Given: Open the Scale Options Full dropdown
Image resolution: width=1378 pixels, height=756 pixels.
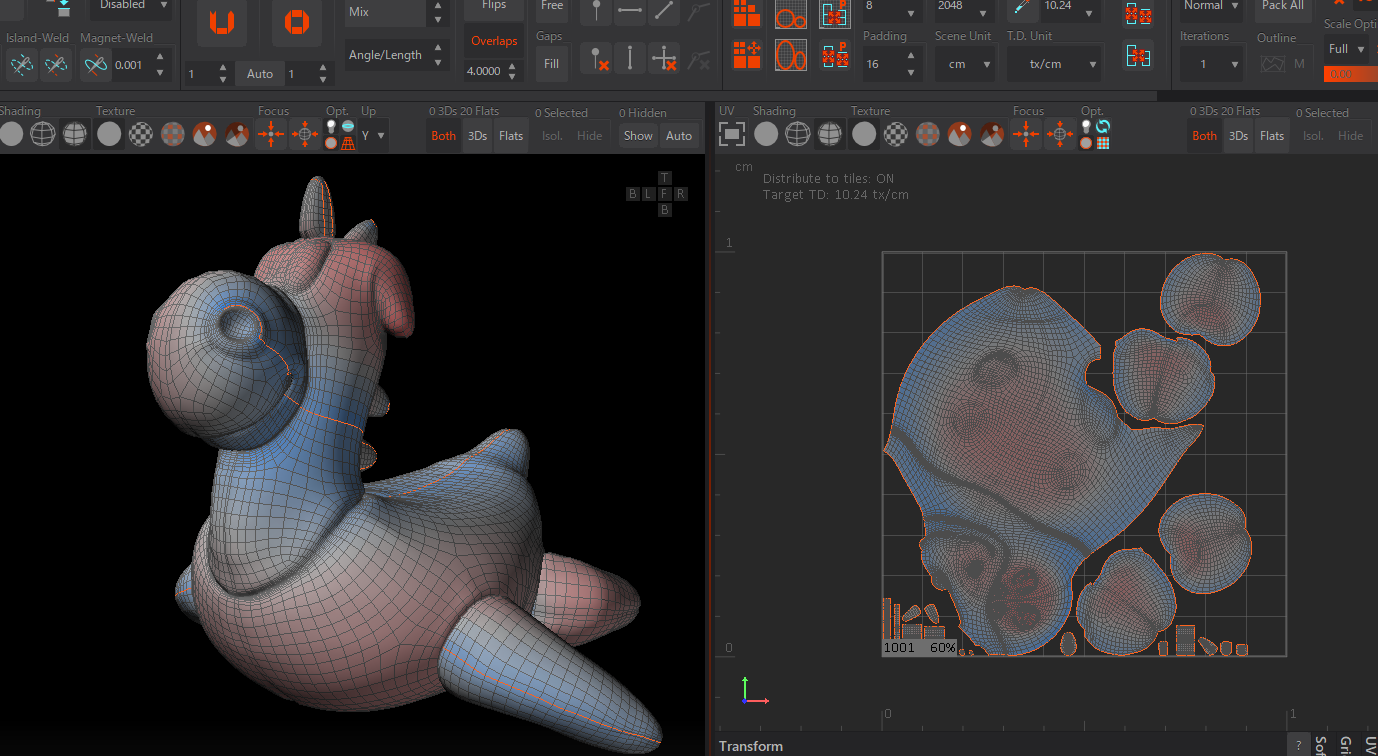Looking at the screenshot, I should point(1346,49).
